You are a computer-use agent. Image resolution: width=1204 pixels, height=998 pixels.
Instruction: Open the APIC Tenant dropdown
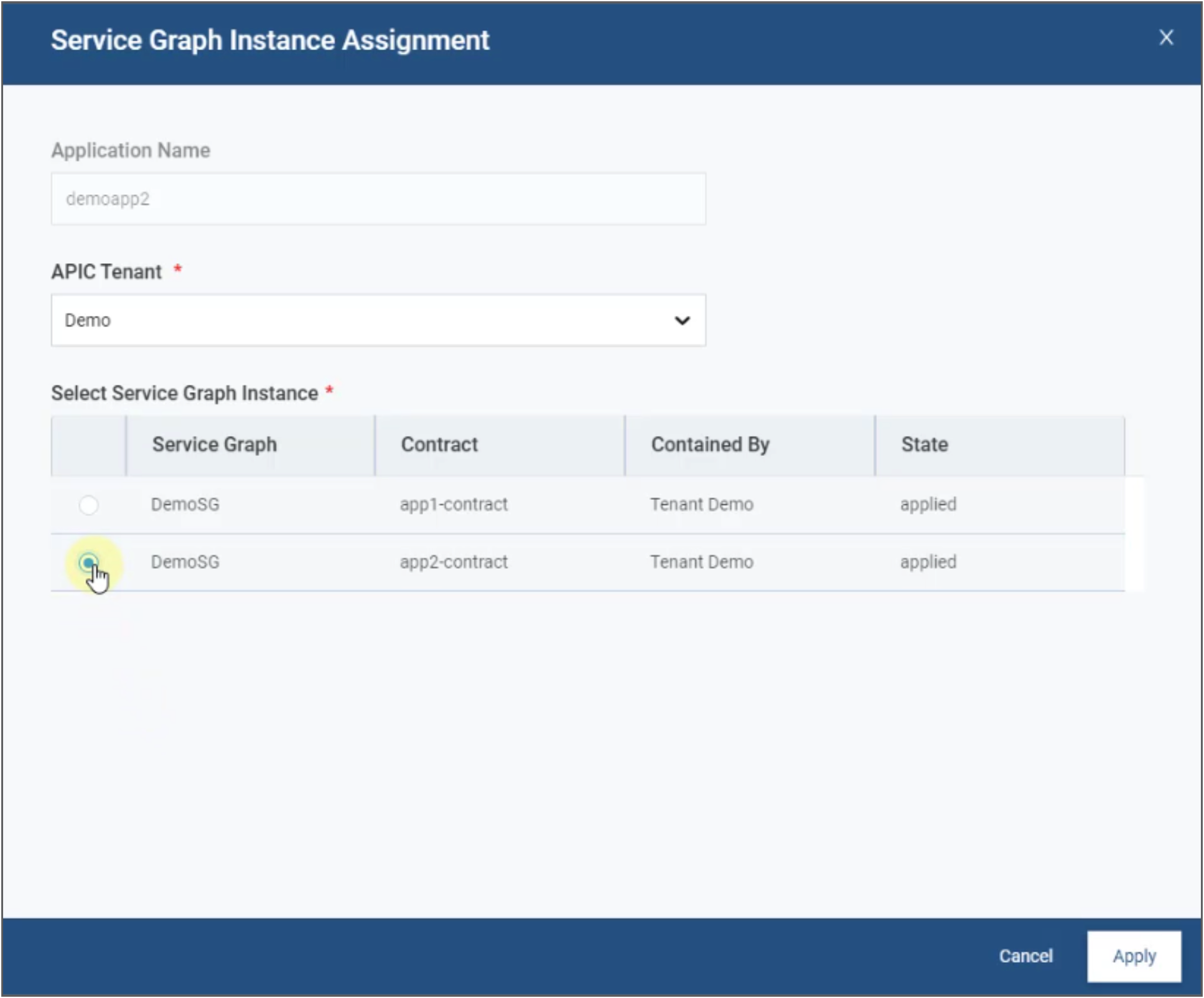378,320
